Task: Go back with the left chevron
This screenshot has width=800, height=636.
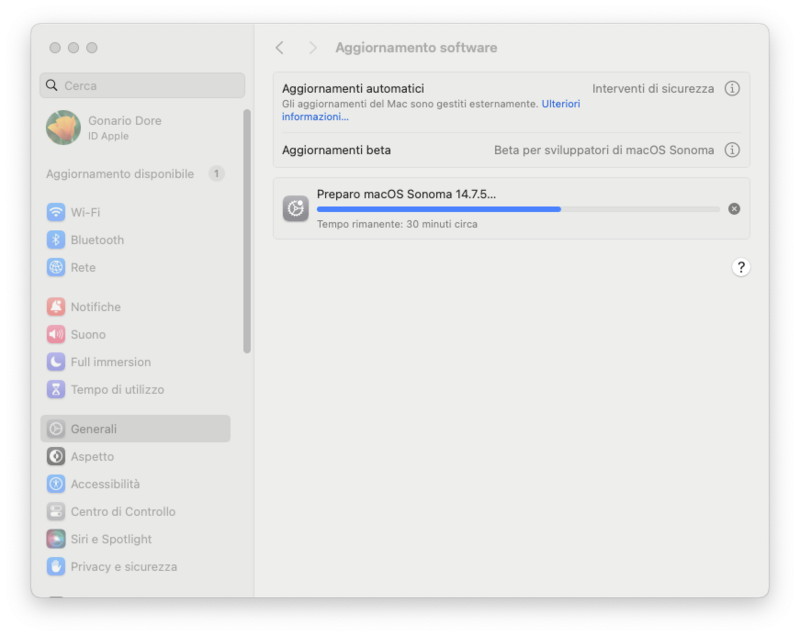Action: (280, 48)
